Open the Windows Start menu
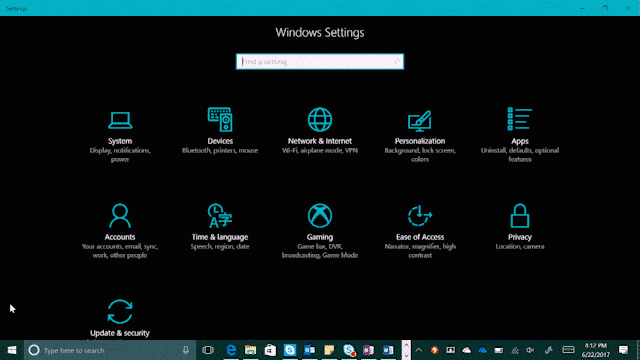Viewport: 640px width, 360px height. click(x=12, y=350)
